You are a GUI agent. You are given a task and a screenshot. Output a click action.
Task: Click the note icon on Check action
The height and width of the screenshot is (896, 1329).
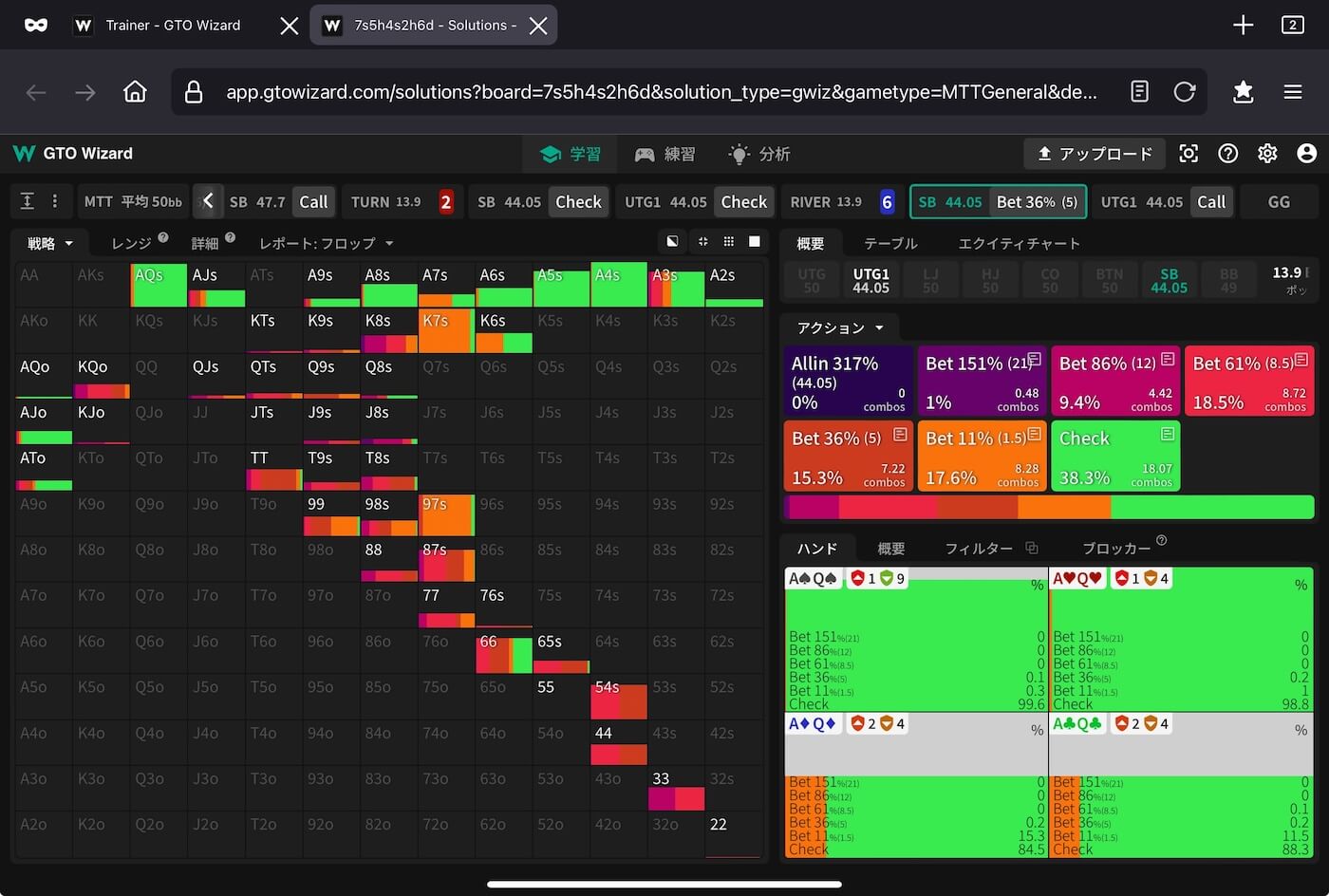click(x=1168, y=434)
